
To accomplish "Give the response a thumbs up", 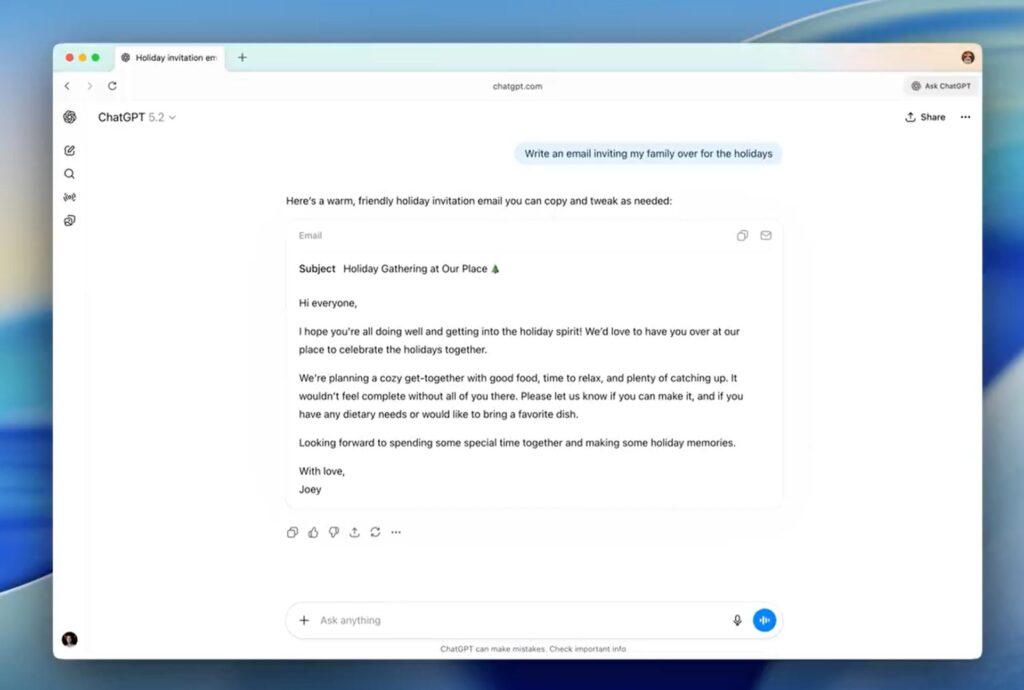I will point(313,532).
